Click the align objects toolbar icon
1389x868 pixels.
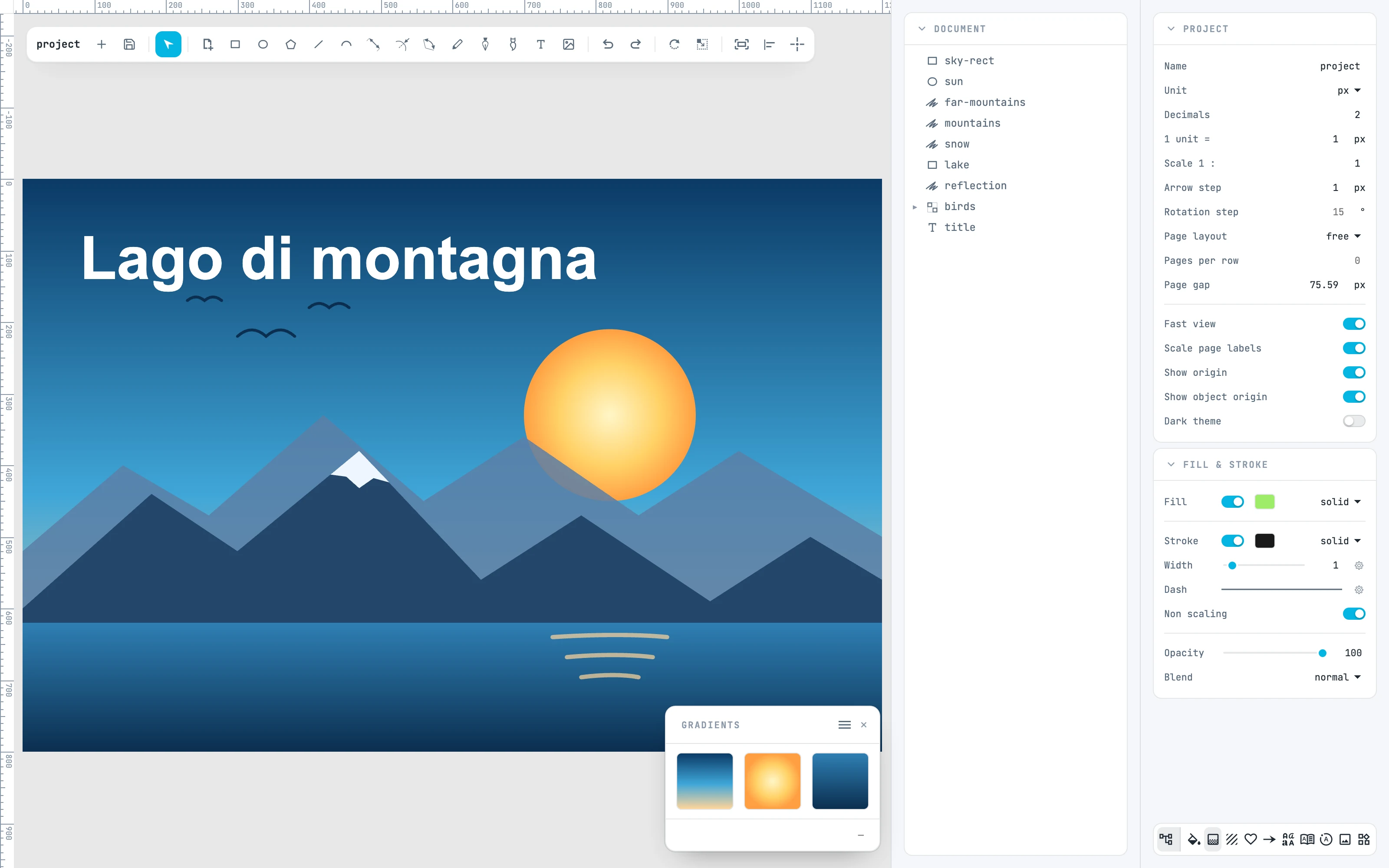point(769,44)
